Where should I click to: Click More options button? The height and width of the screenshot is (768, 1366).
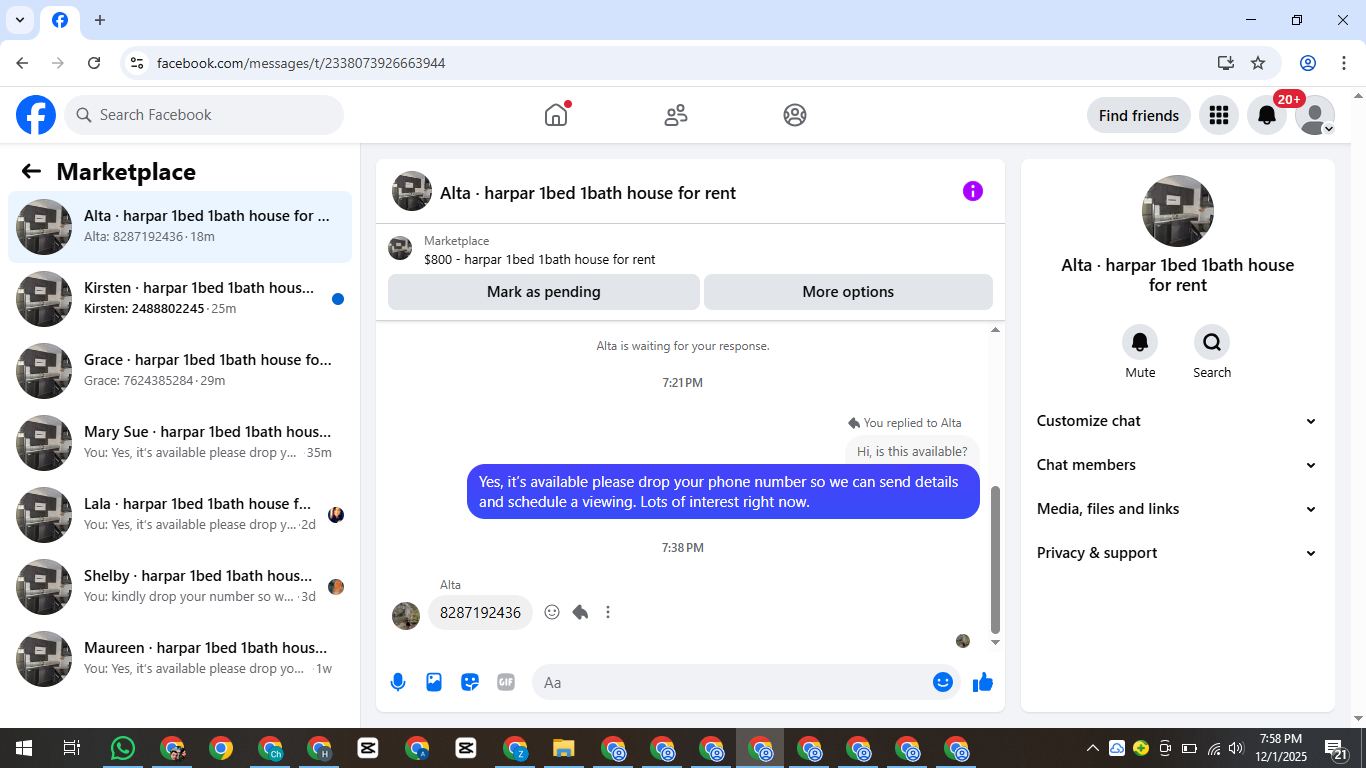pos(848,292)
